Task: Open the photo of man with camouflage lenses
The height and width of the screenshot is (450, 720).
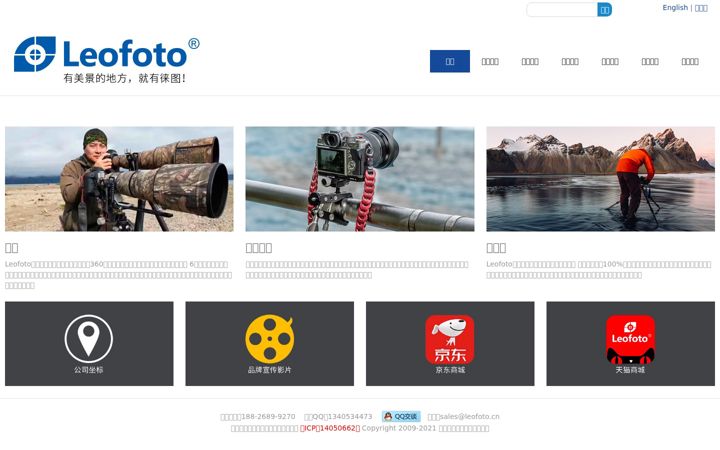Action: coord(119,179)
